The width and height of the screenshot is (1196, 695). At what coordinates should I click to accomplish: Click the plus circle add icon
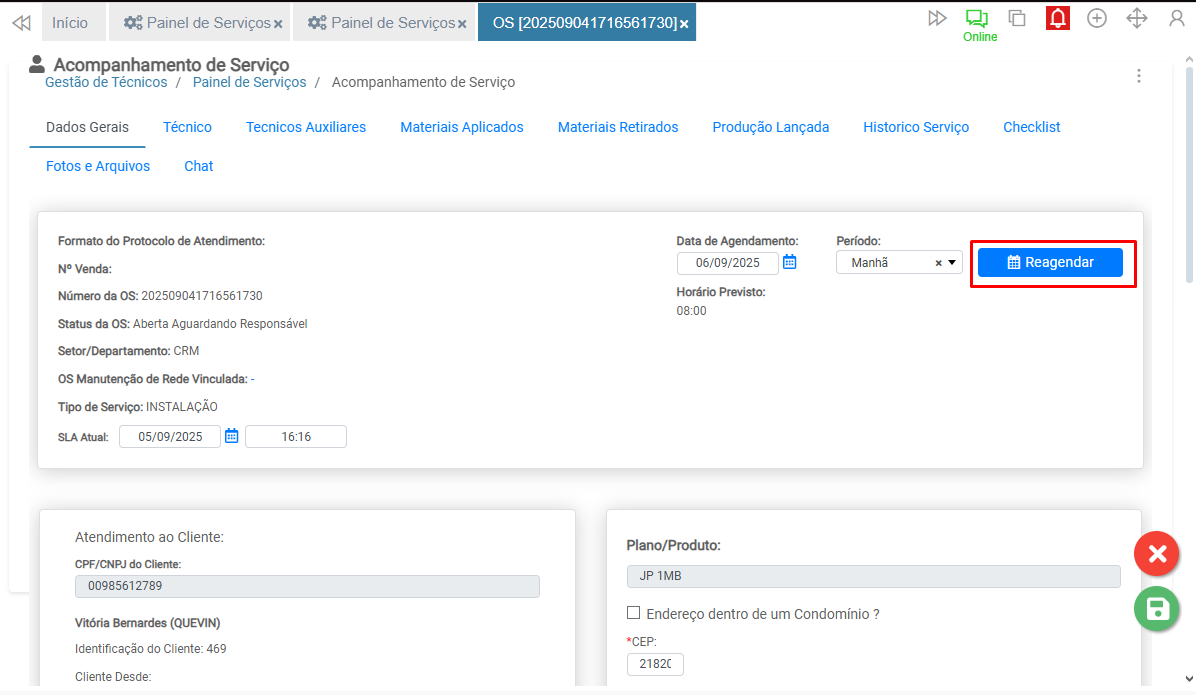[x=1097, y=19]
